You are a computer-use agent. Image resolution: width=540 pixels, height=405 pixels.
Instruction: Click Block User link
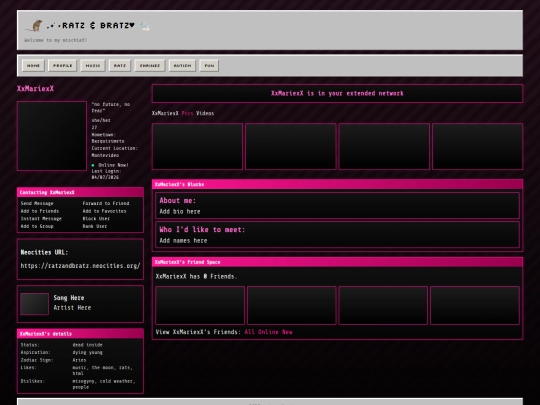[96, 218]
